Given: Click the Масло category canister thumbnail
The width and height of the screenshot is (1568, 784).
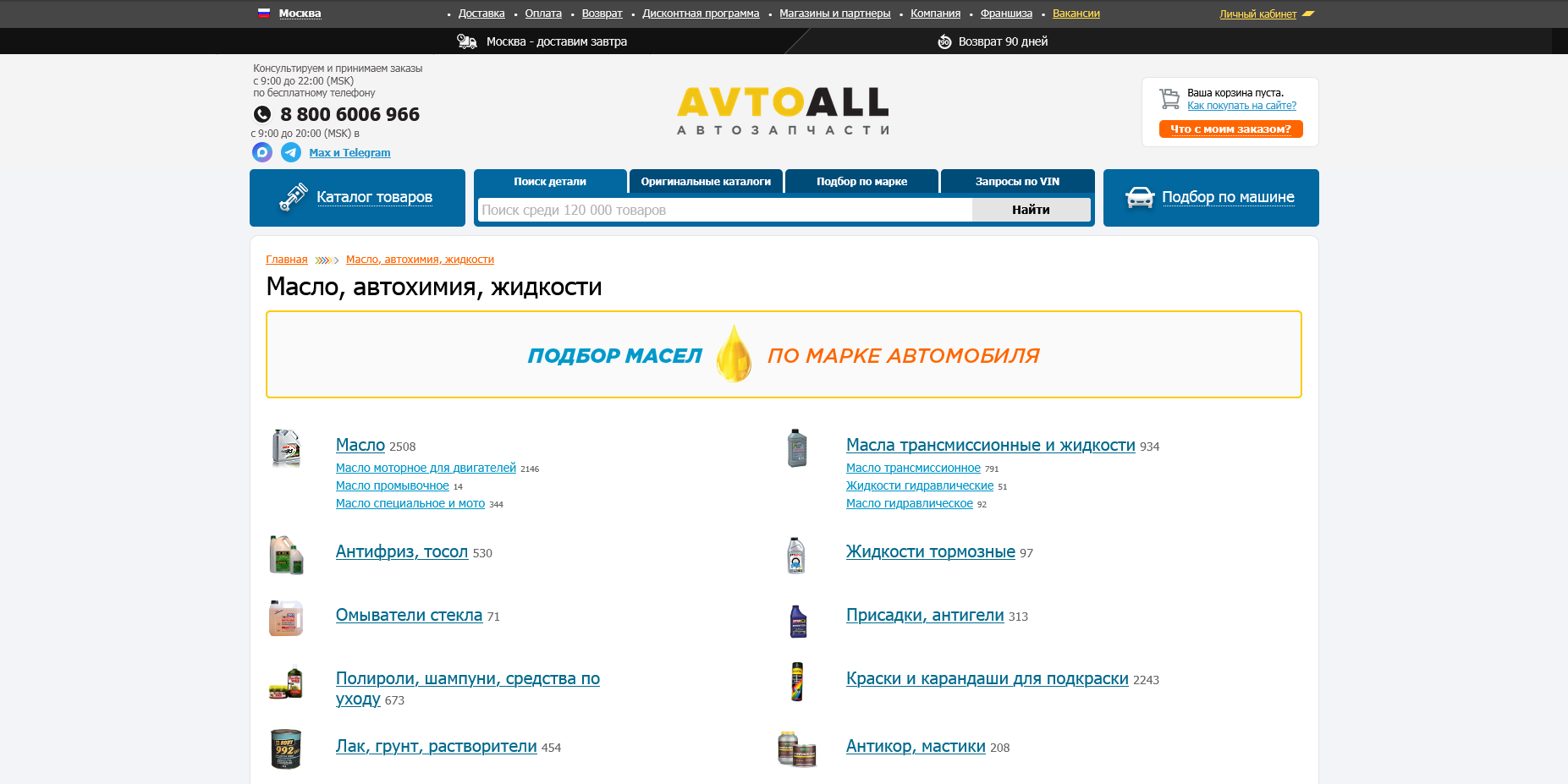Looking at the screenshot, I should pos(286,447).
